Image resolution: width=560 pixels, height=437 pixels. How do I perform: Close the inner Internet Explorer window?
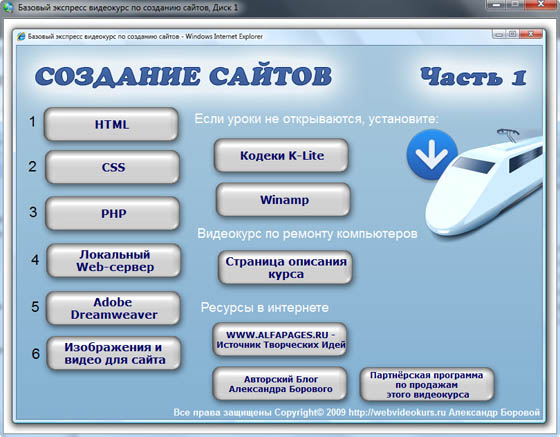tap(531, 34)
